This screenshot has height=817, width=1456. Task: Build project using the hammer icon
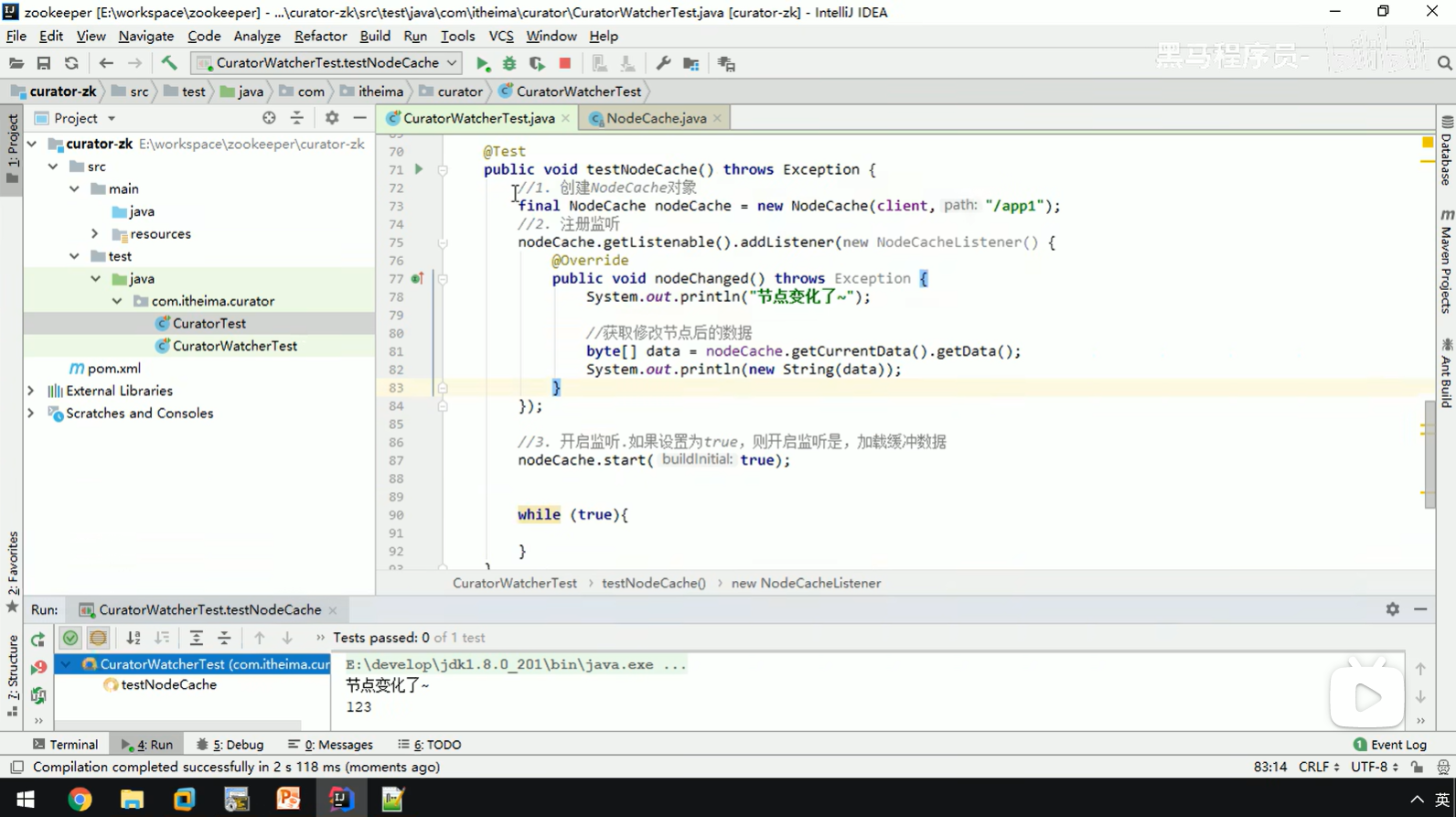click(x=169, y=63)
